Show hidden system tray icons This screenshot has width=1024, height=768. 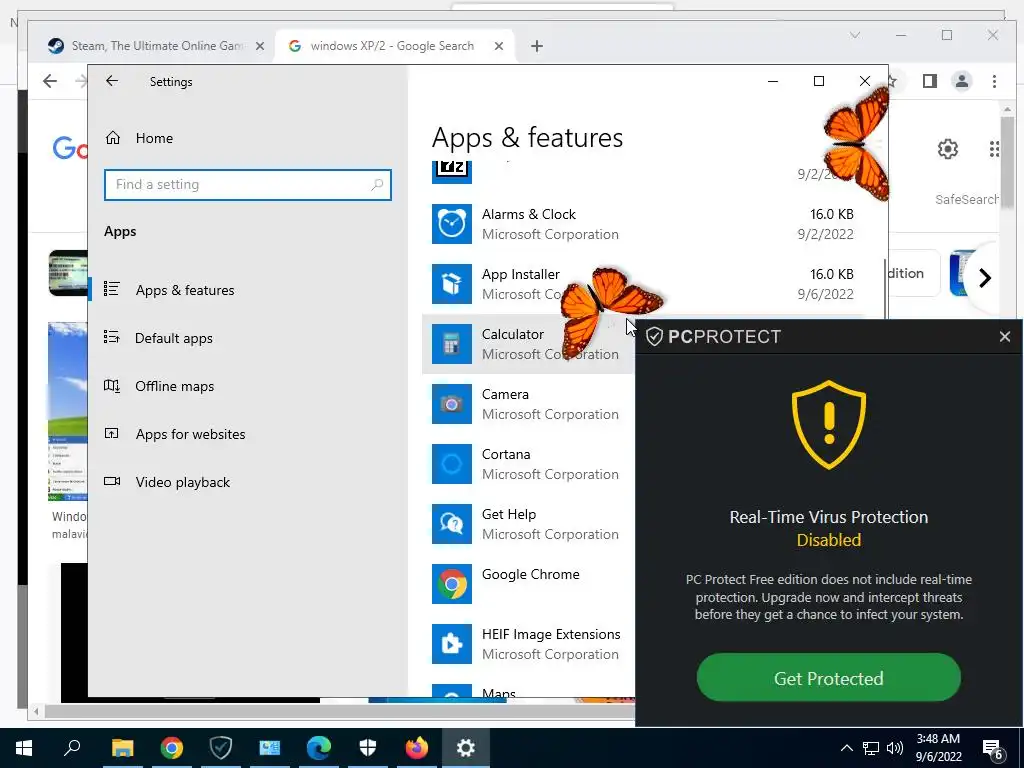[846, 748]
